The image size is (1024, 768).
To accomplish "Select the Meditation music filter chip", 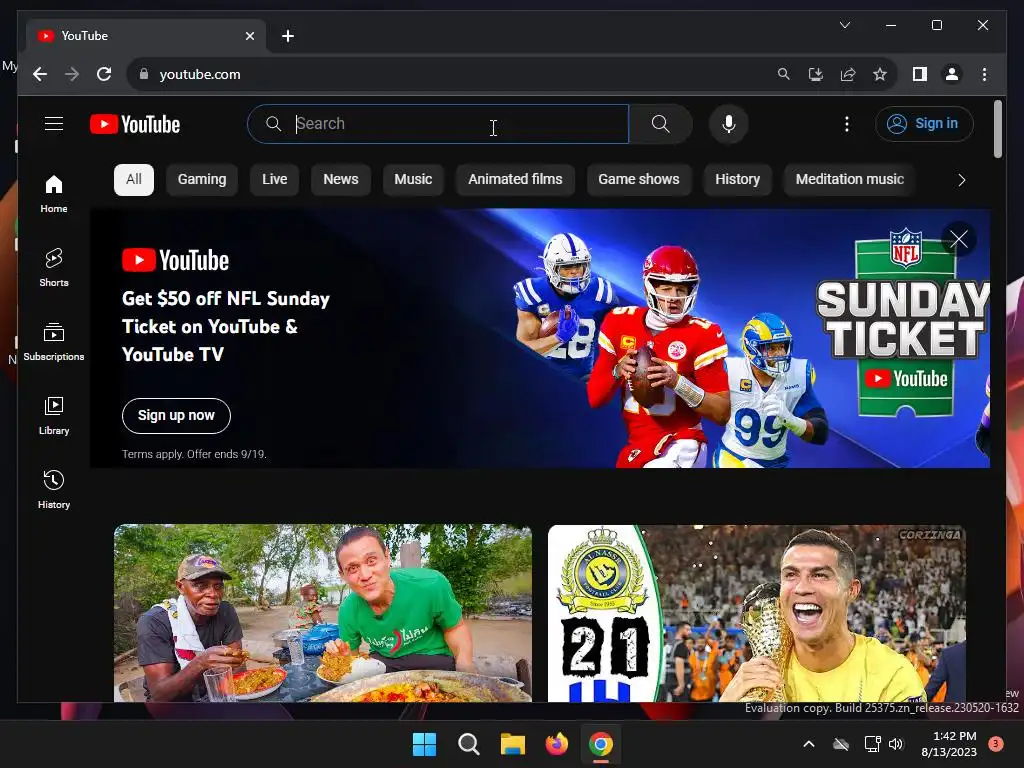I will pyautogui.click(x=850, y=180).
